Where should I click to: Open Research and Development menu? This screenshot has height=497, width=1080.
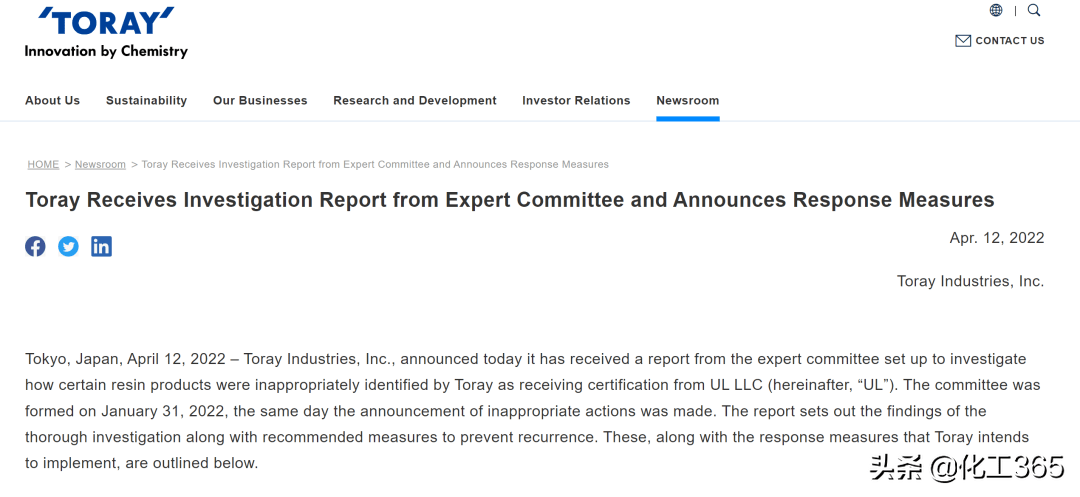pyautogui.click(x=415, y=101)
